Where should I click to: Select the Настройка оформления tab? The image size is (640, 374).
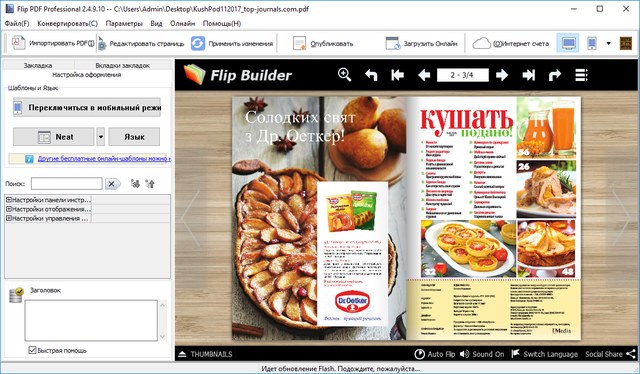click(87, 75)
